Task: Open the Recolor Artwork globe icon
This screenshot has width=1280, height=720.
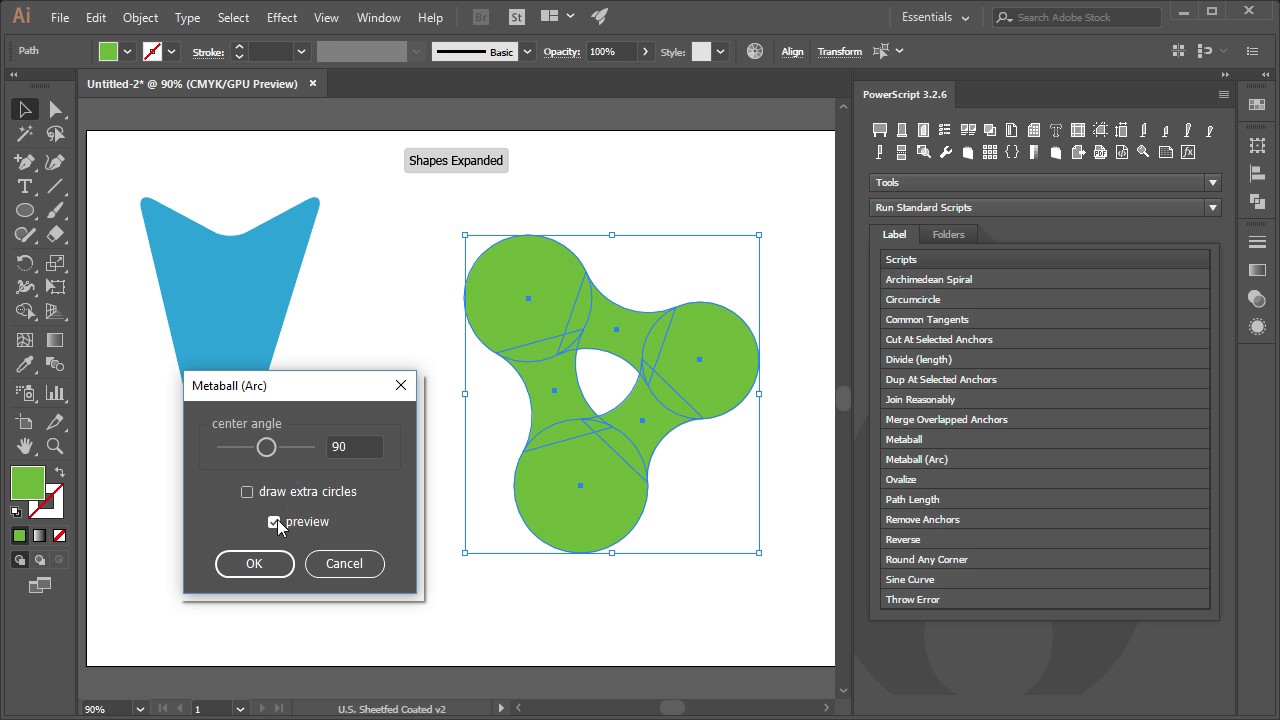Action: (x=755, y=51)
